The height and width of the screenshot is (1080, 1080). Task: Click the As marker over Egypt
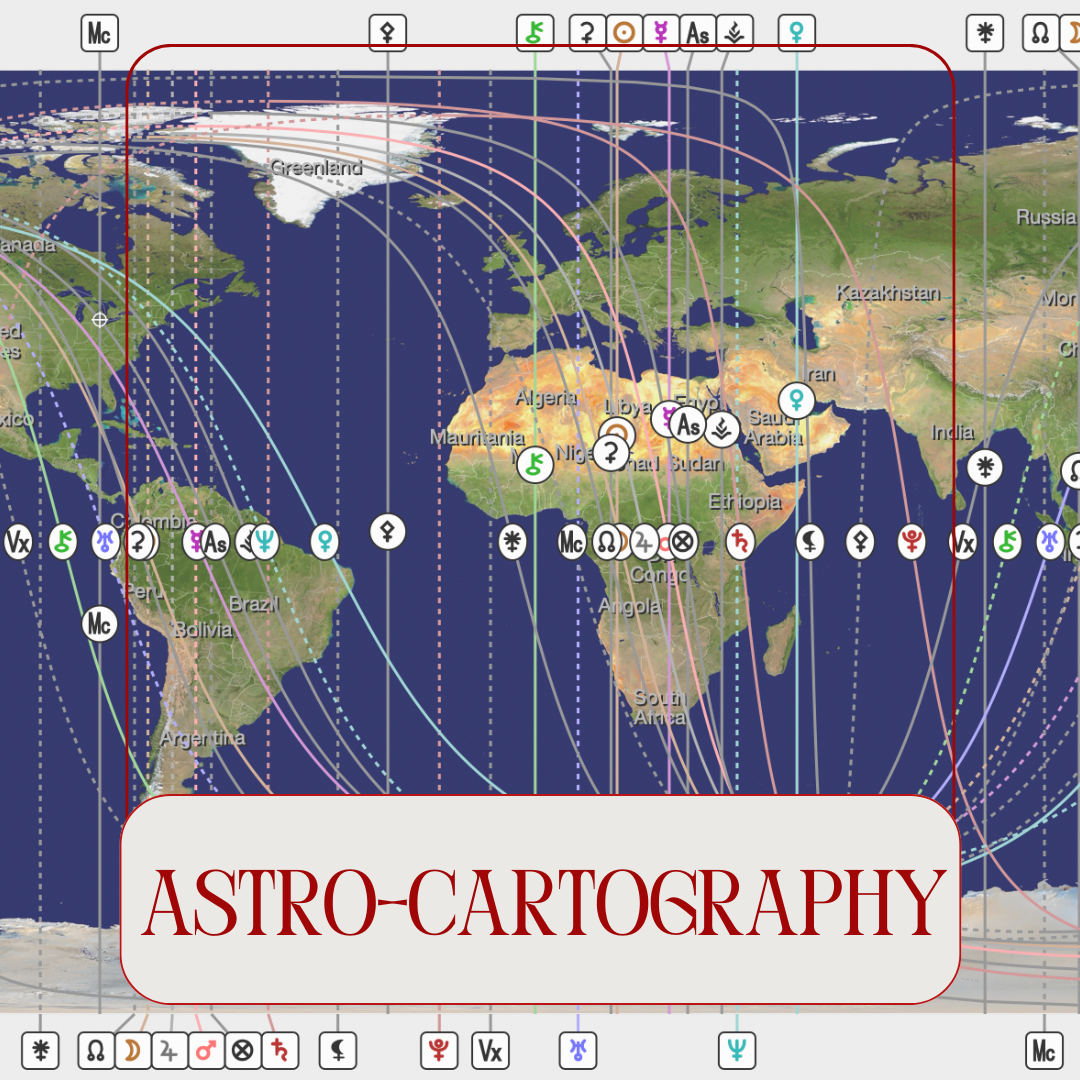(x=686, y=426)
